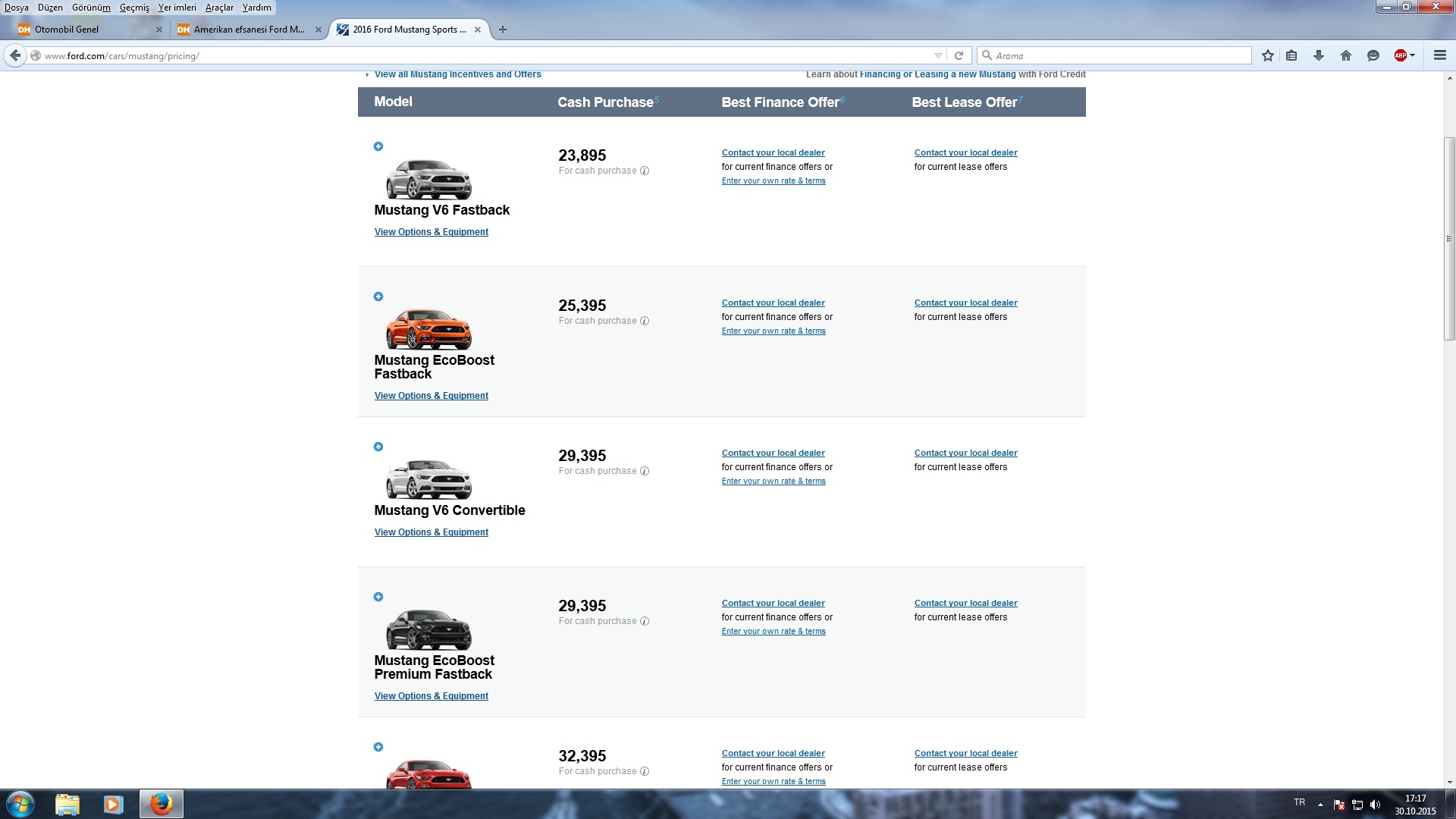Click the Adblock Plus icon
The image size is (1456, 819).
(1401, 55)
